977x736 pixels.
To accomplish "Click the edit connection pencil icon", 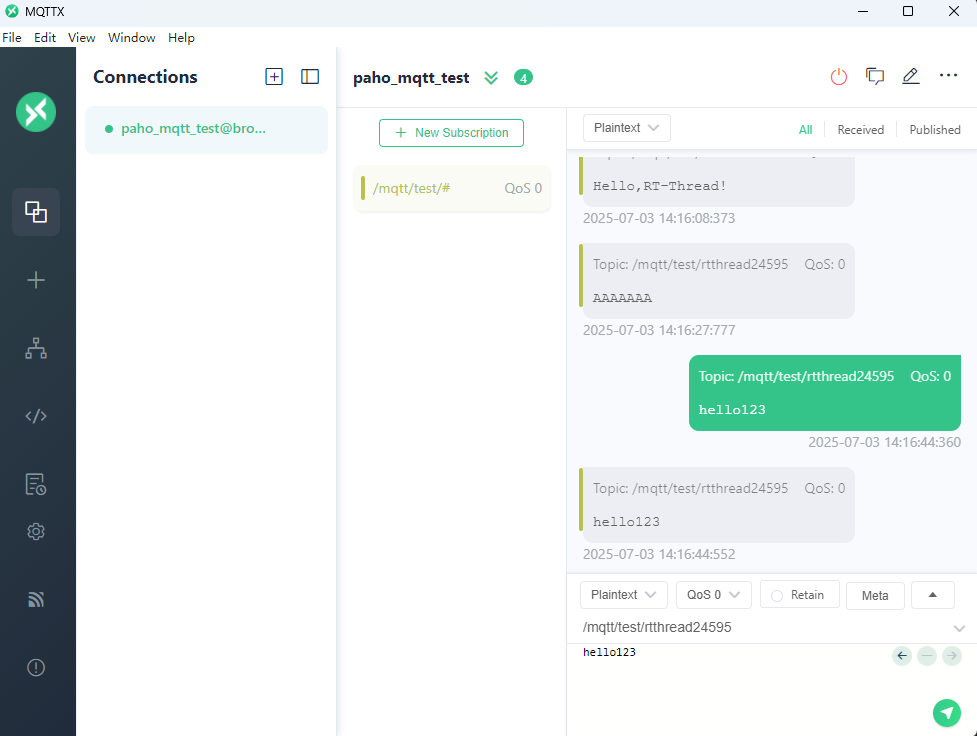I will [x=910, y=77].
